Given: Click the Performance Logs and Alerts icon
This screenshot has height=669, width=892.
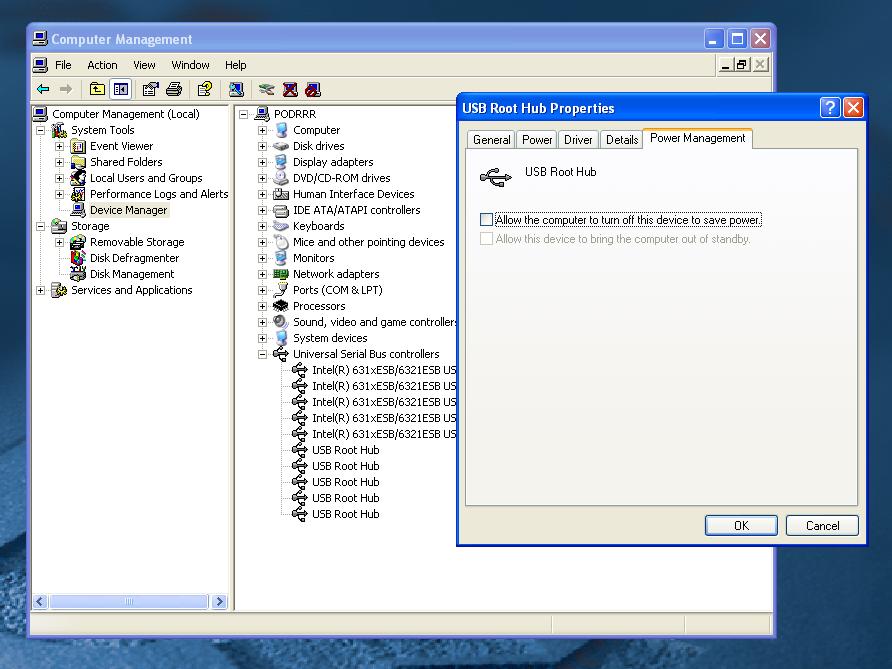Looking at the screenshot, I should [78, 194].
